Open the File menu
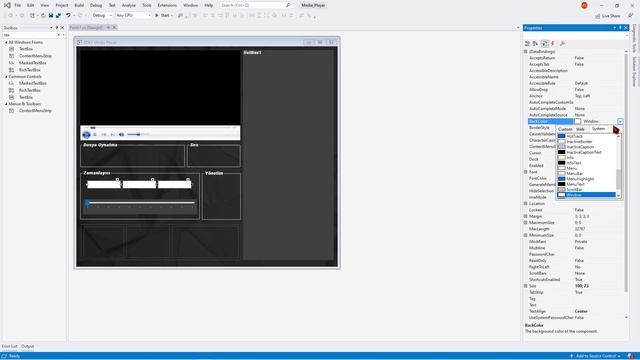Viewport: 640px width, 360px height. pos(18,5)
